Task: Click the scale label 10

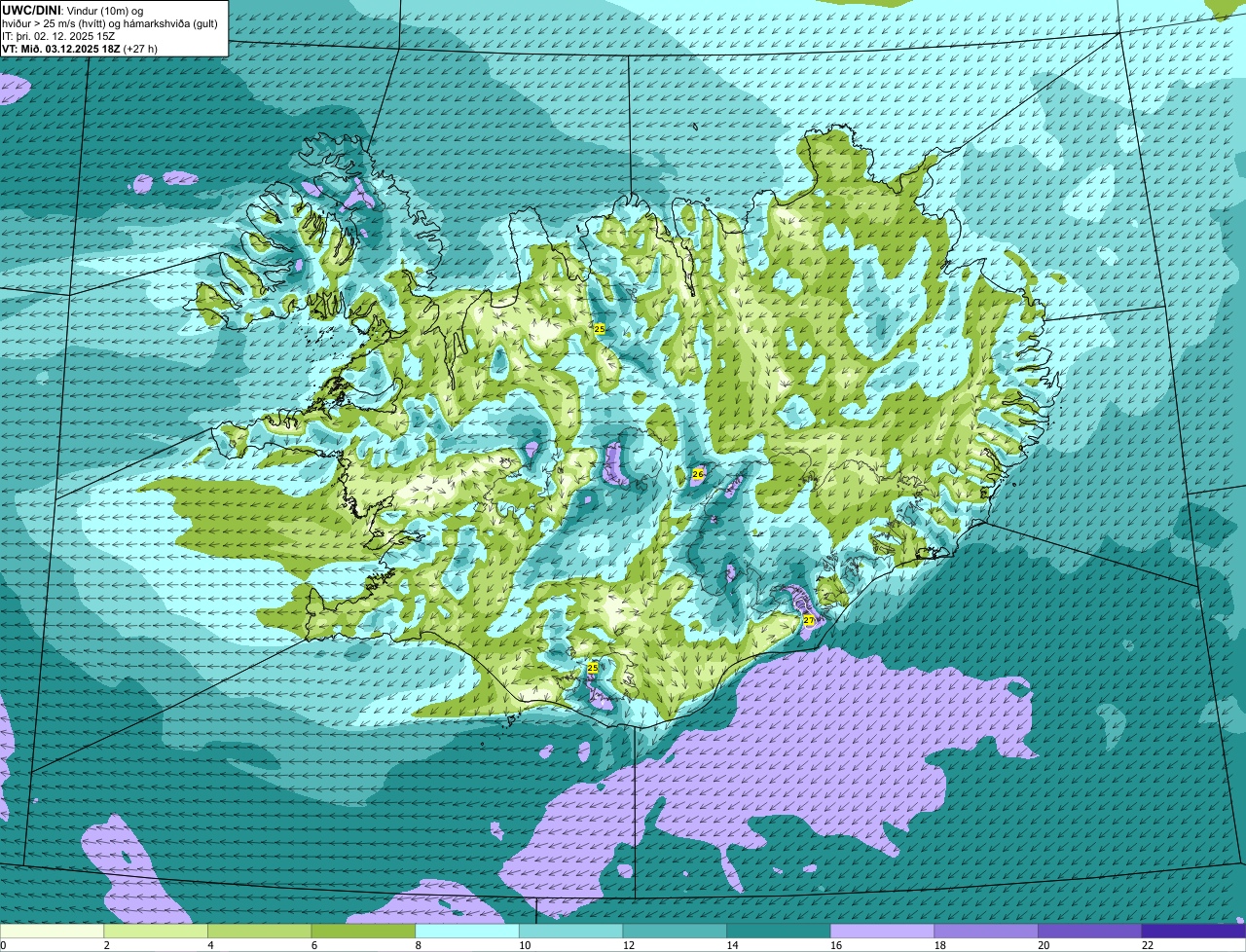Action: point(525,945)
